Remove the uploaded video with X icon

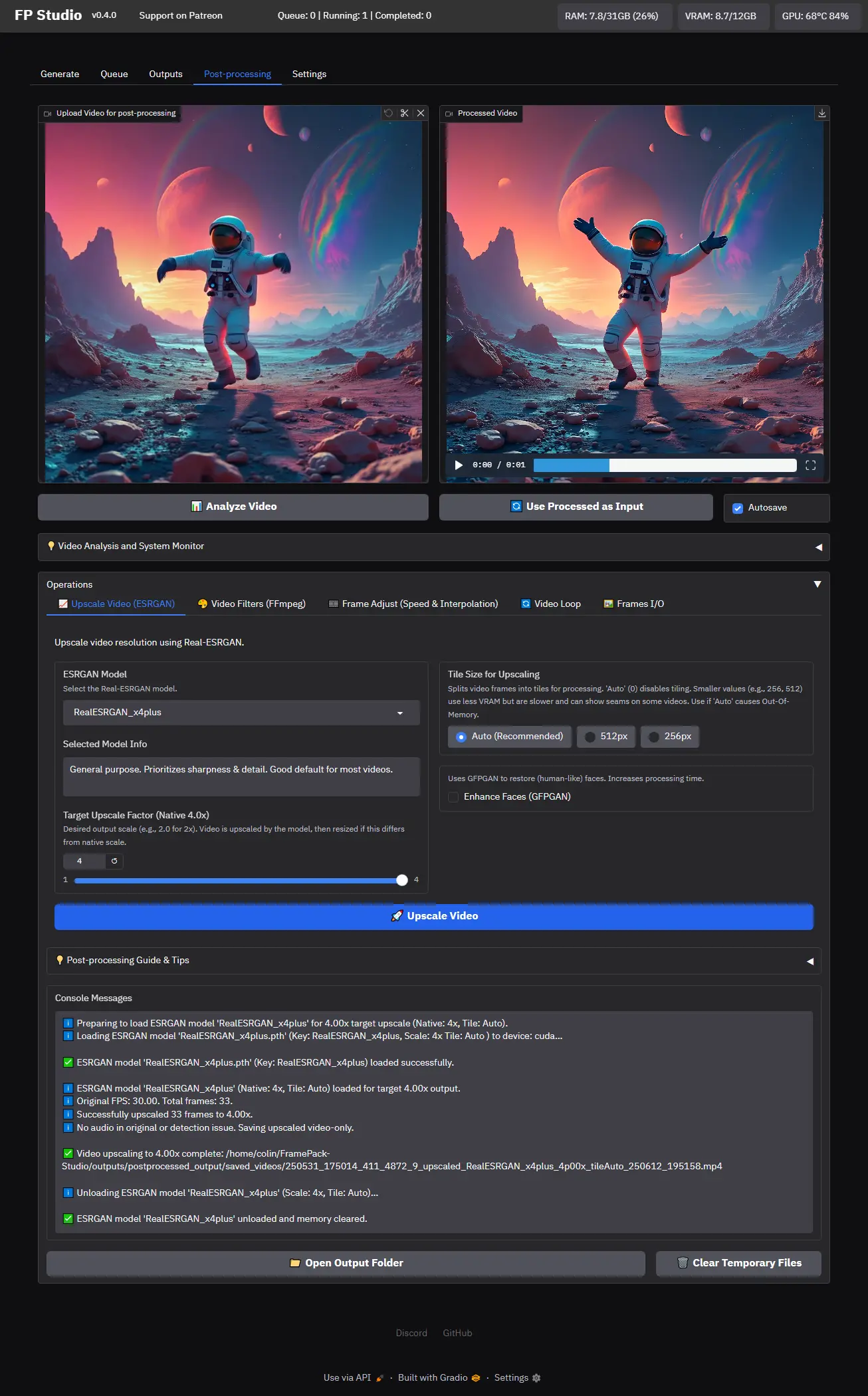[421, 113]
